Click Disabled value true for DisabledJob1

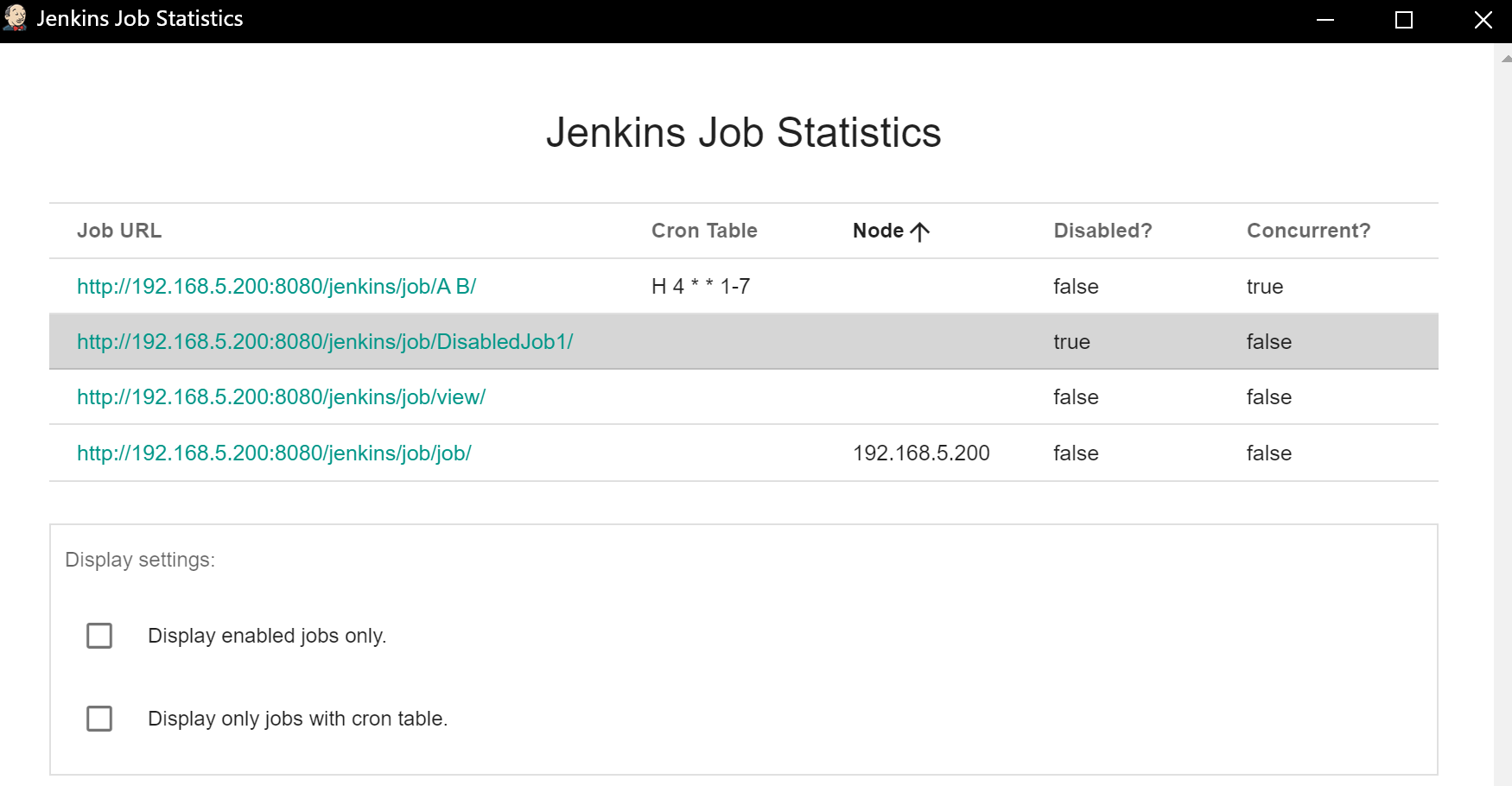1071,342
